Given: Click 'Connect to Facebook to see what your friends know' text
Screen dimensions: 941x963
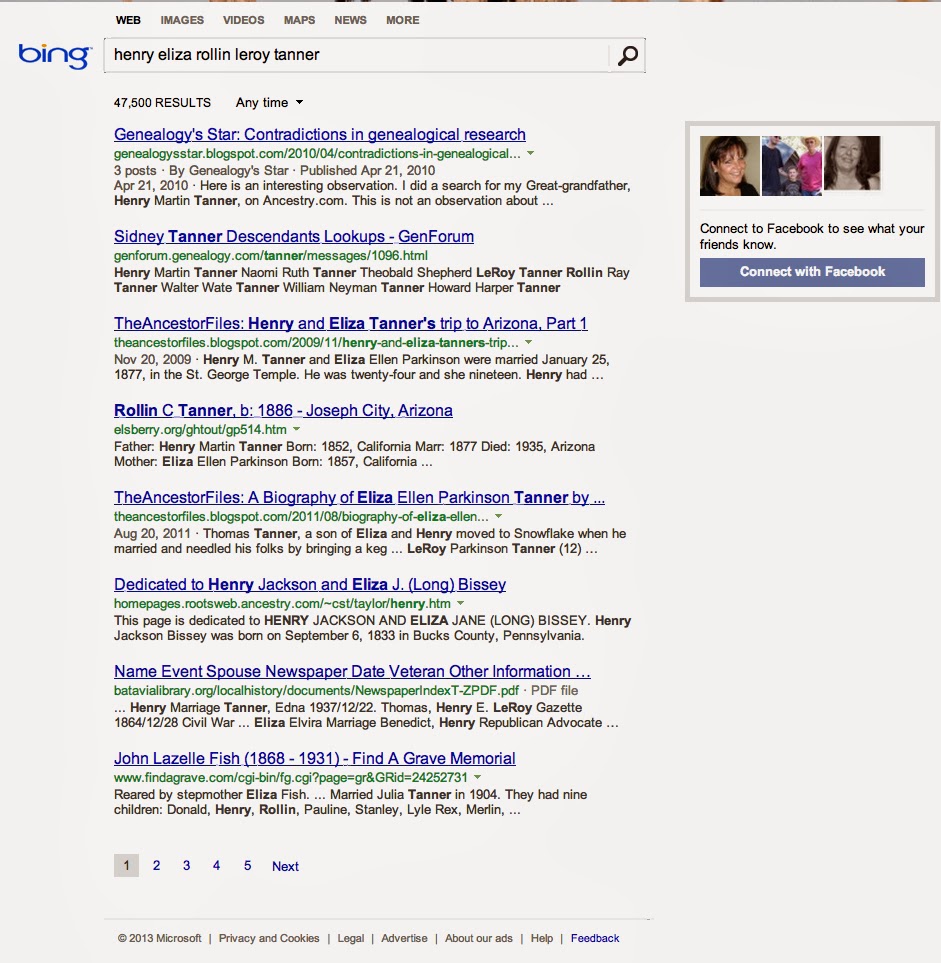Looking at the screenshot, I should coord(811,236).
